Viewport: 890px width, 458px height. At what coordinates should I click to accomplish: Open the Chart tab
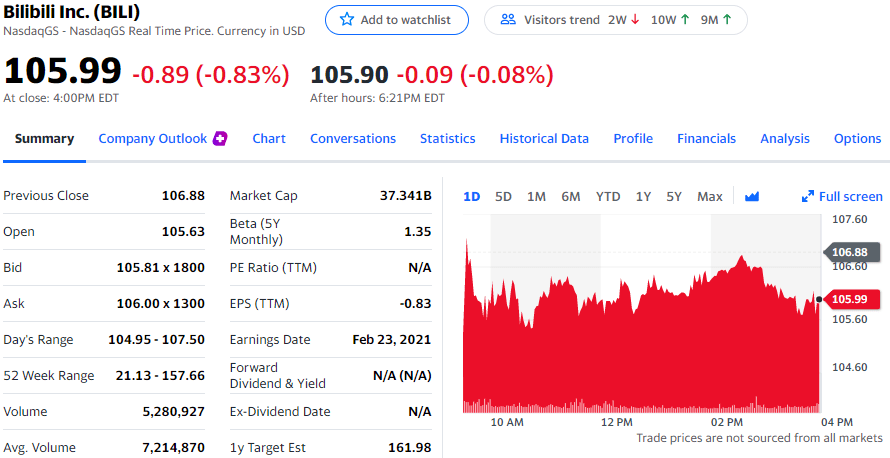coord(268,139)
